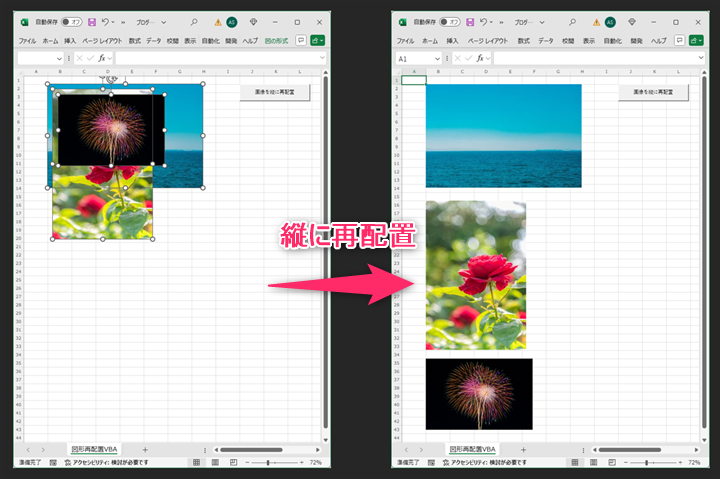Expand the formula bar in right window

click(700, 59)
